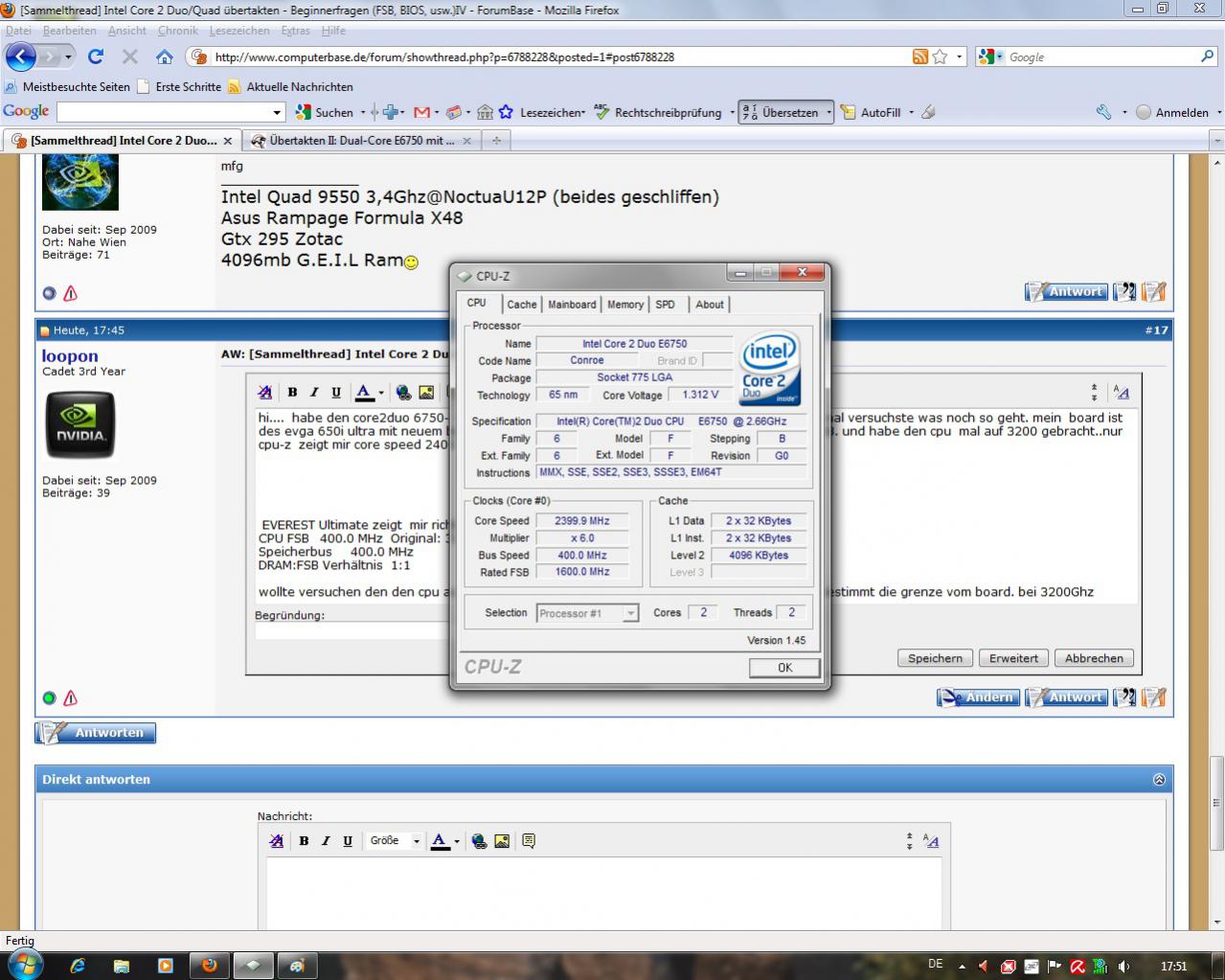This screenshot has width=1225, height=980.
Task: Click the Speichern button
Action: (935, 658)
